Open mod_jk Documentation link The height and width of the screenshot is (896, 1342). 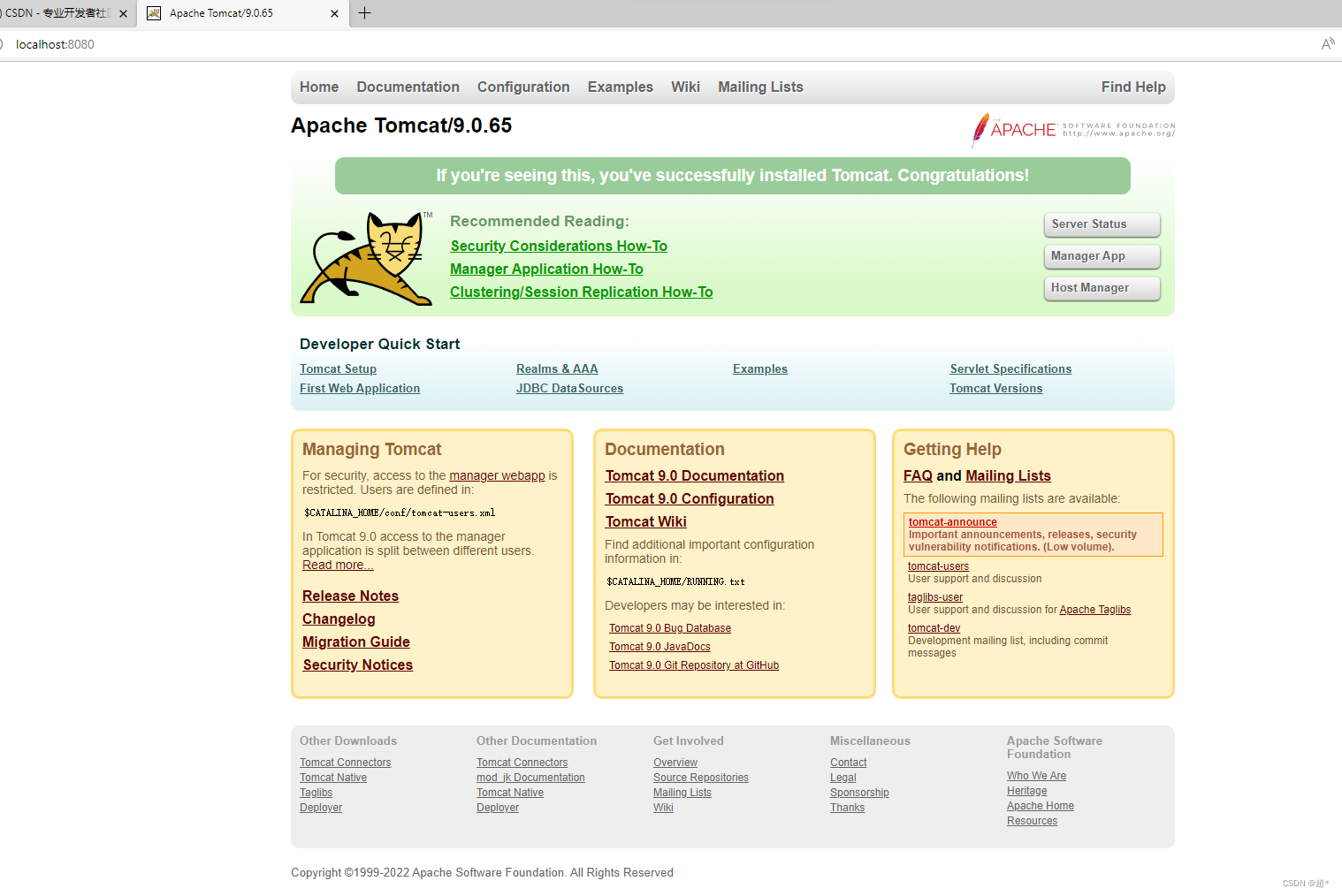pyautogui.click(x=530, y=778)
